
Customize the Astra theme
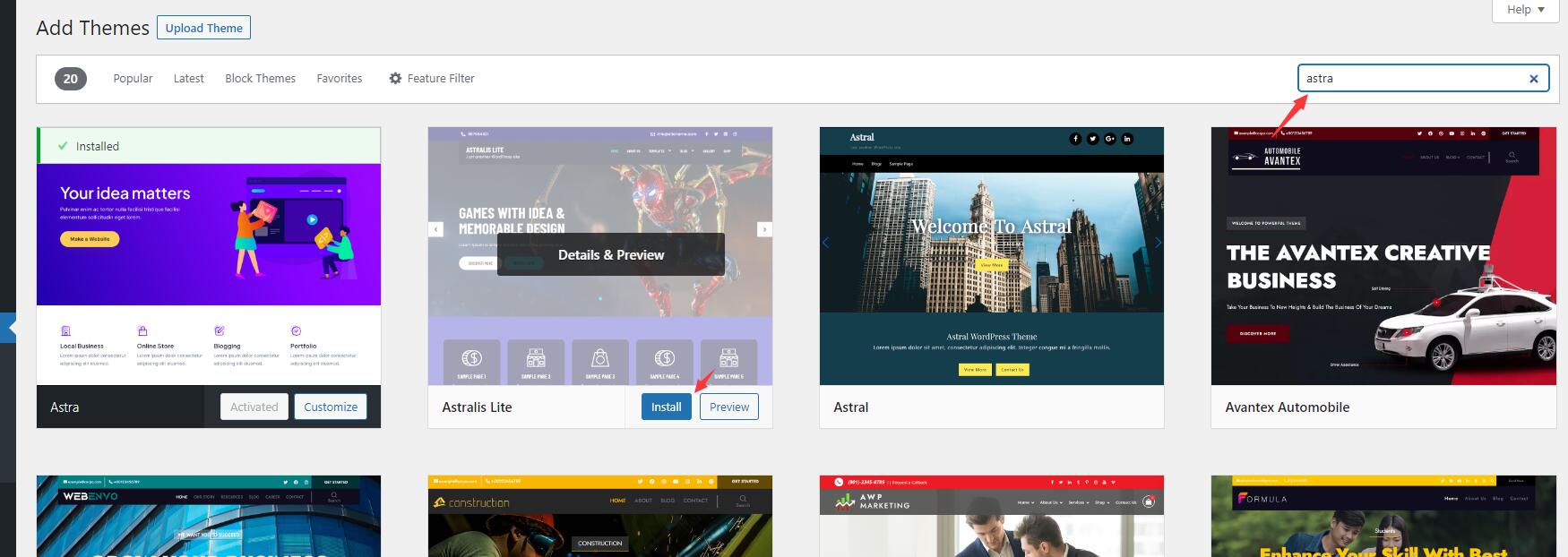(331, 407)
